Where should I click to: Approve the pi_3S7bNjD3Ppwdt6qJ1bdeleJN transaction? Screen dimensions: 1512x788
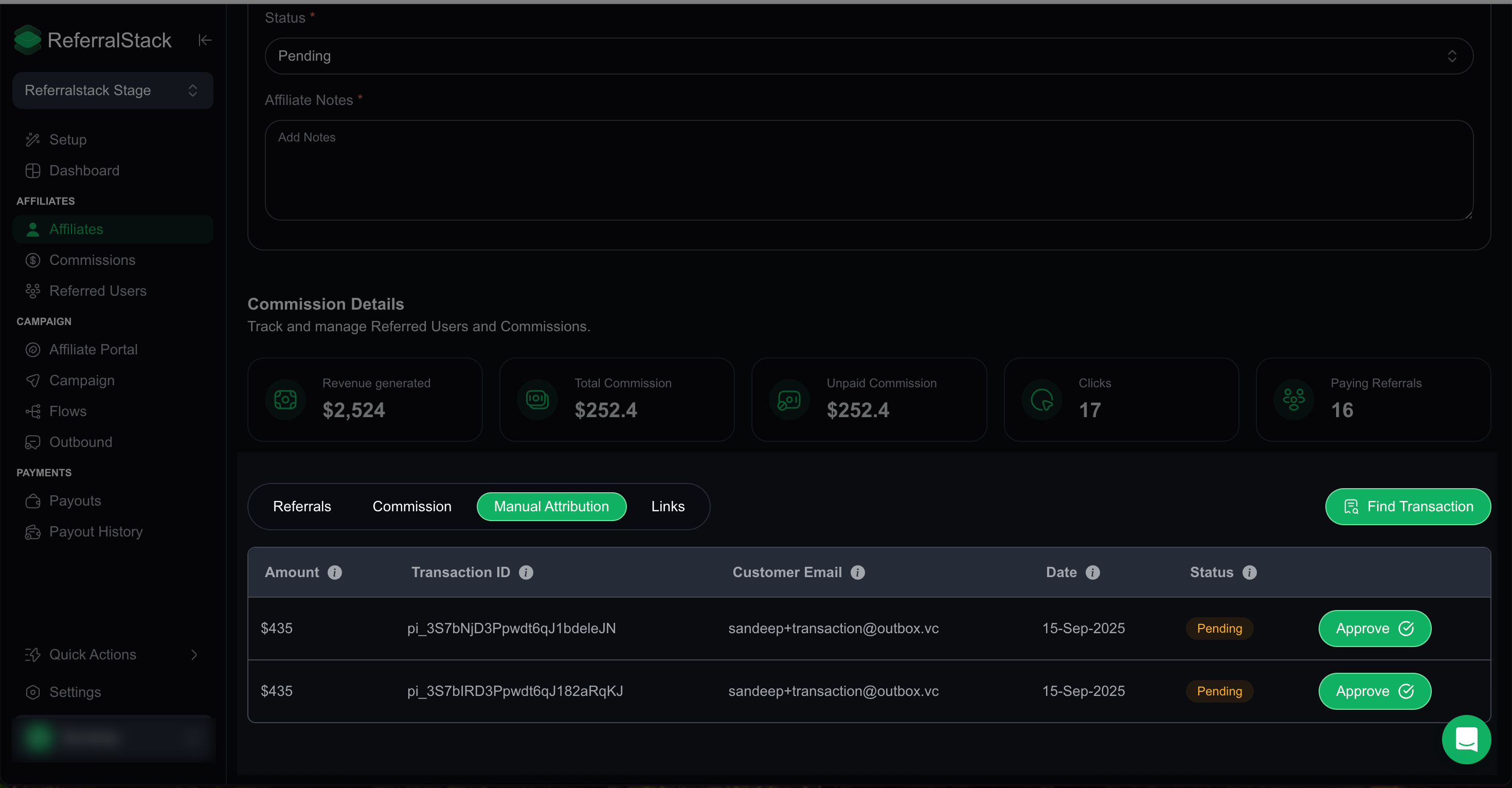[x=1375, y=628]
